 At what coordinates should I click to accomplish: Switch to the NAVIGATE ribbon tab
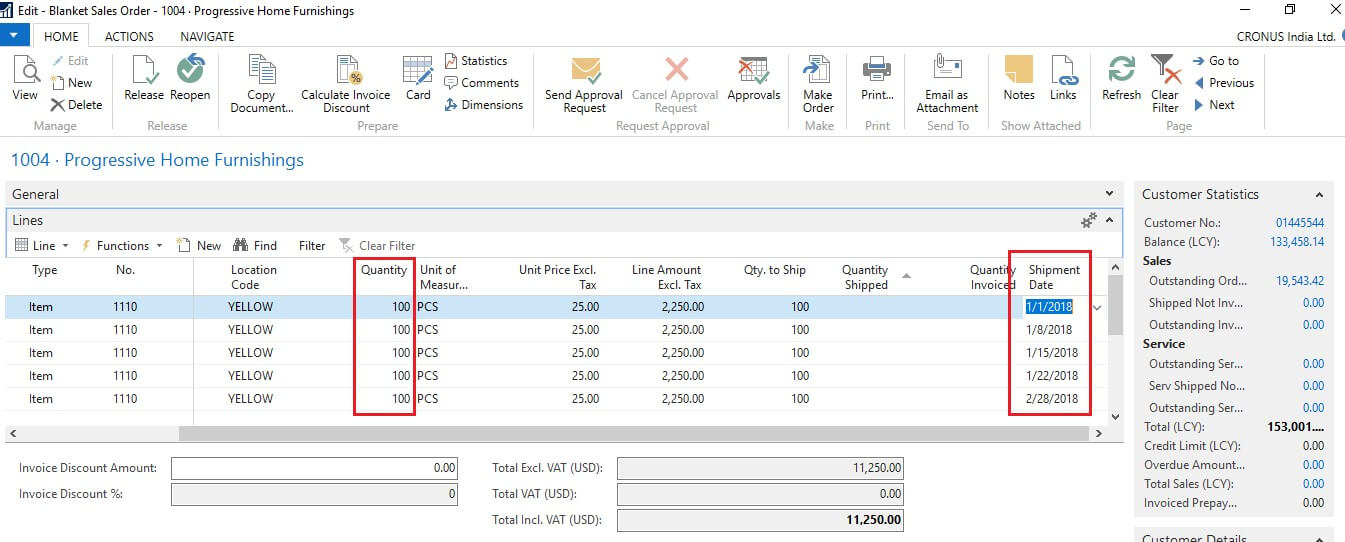point(207,36)
